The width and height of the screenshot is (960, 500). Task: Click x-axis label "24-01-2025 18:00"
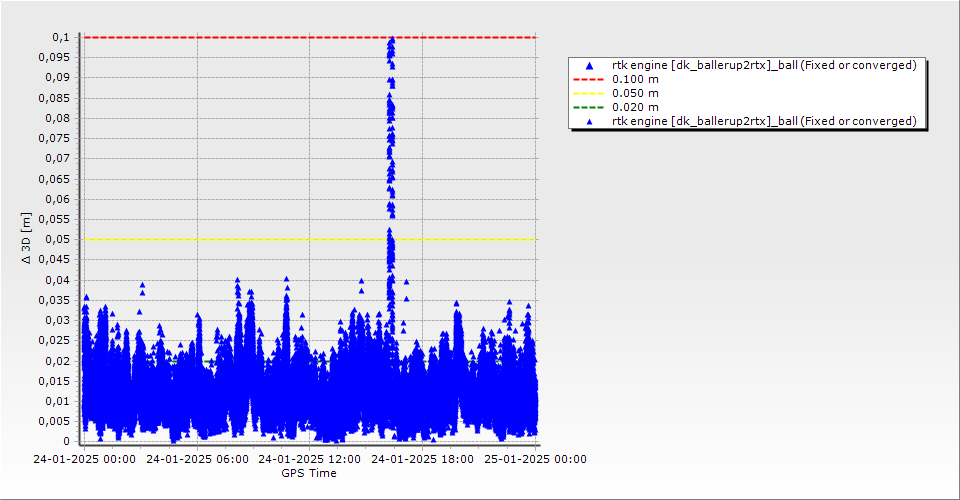tap(422, 459)
